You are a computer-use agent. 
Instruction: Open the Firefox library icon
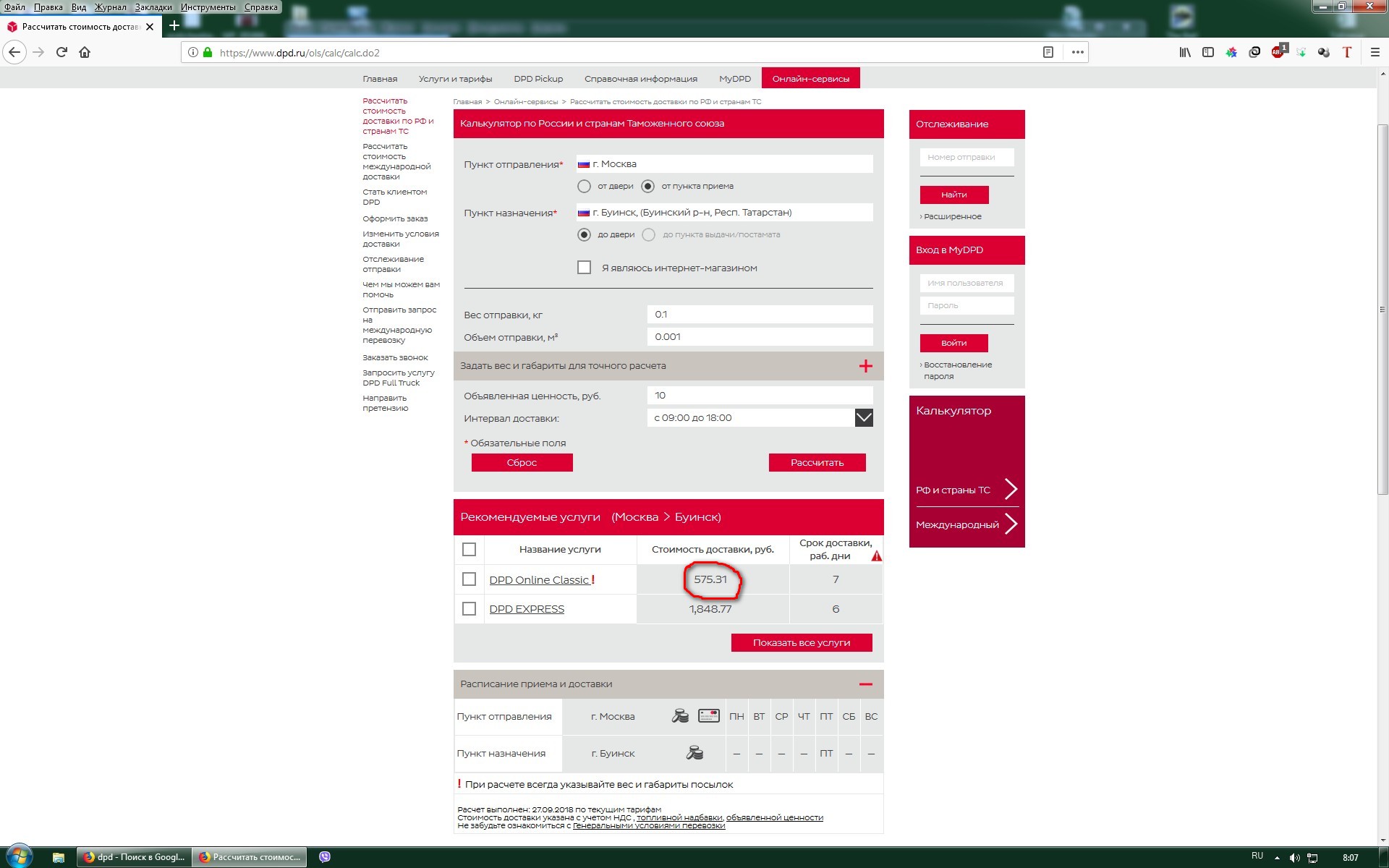pyautogui.click(x=1185, y=52)
